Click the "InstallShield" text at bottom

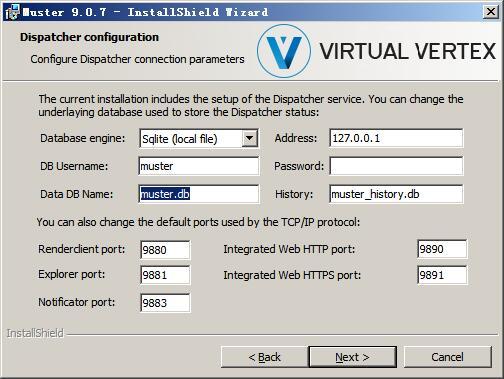35,333
